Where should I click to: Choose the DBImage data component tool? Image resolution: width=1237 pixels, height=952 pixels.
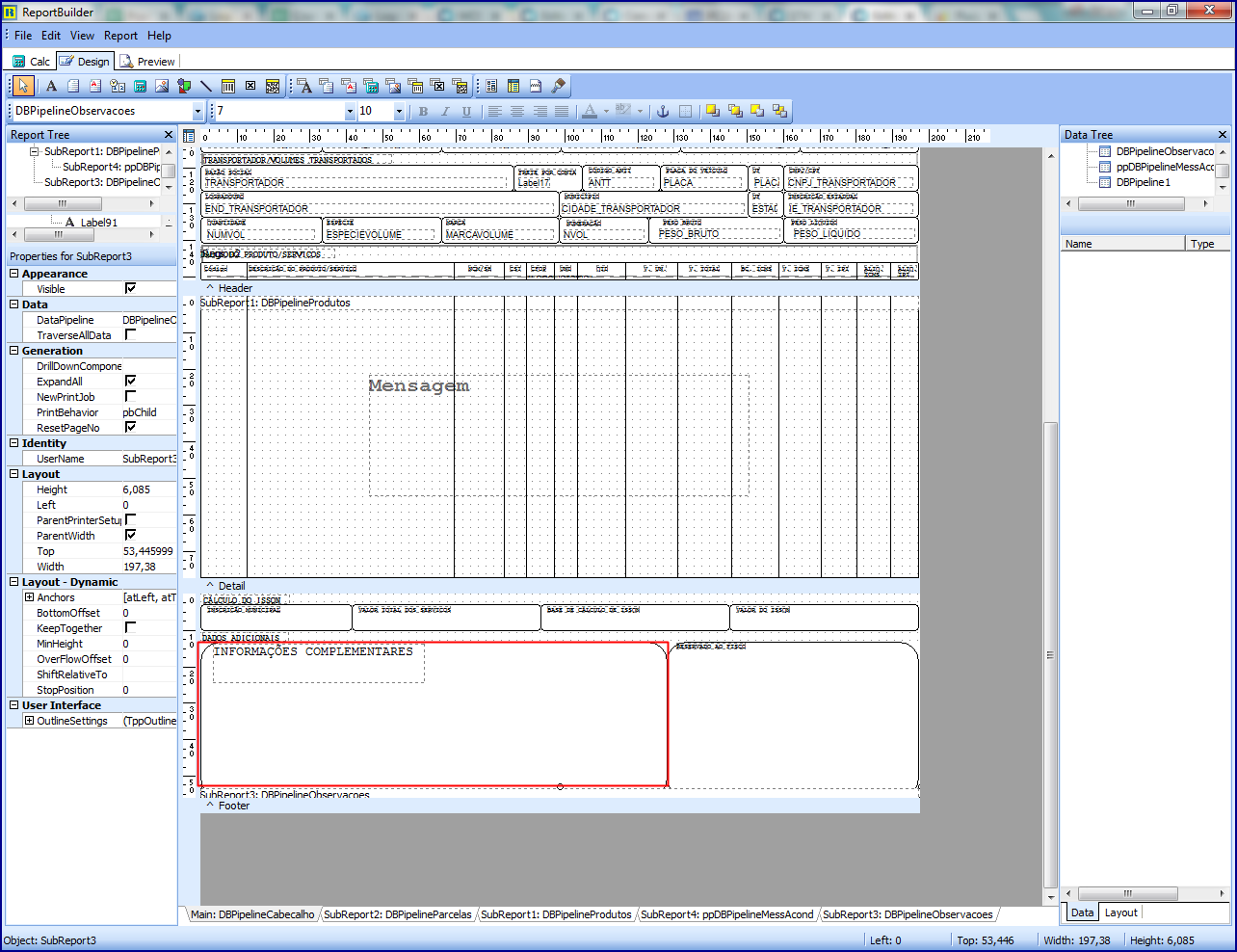pos(393,86)
